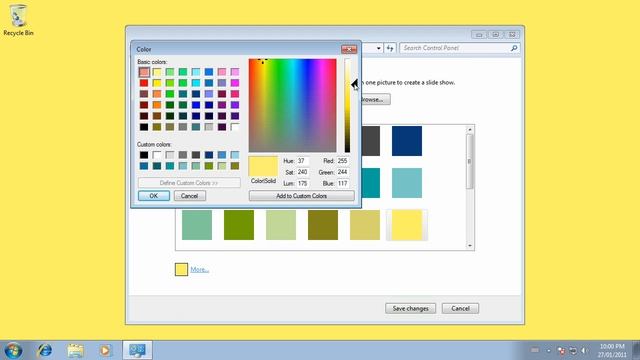
Task: Click OK in the Color dialog
Action: tap(154, 196)
